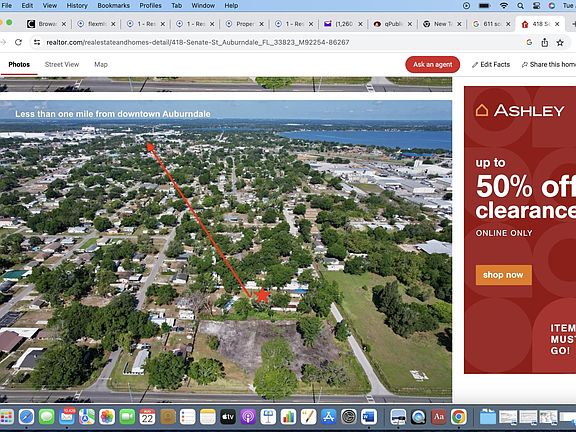Open the Window menu
This screenshot has height=432, width=576.
click(x=203, y=6)
